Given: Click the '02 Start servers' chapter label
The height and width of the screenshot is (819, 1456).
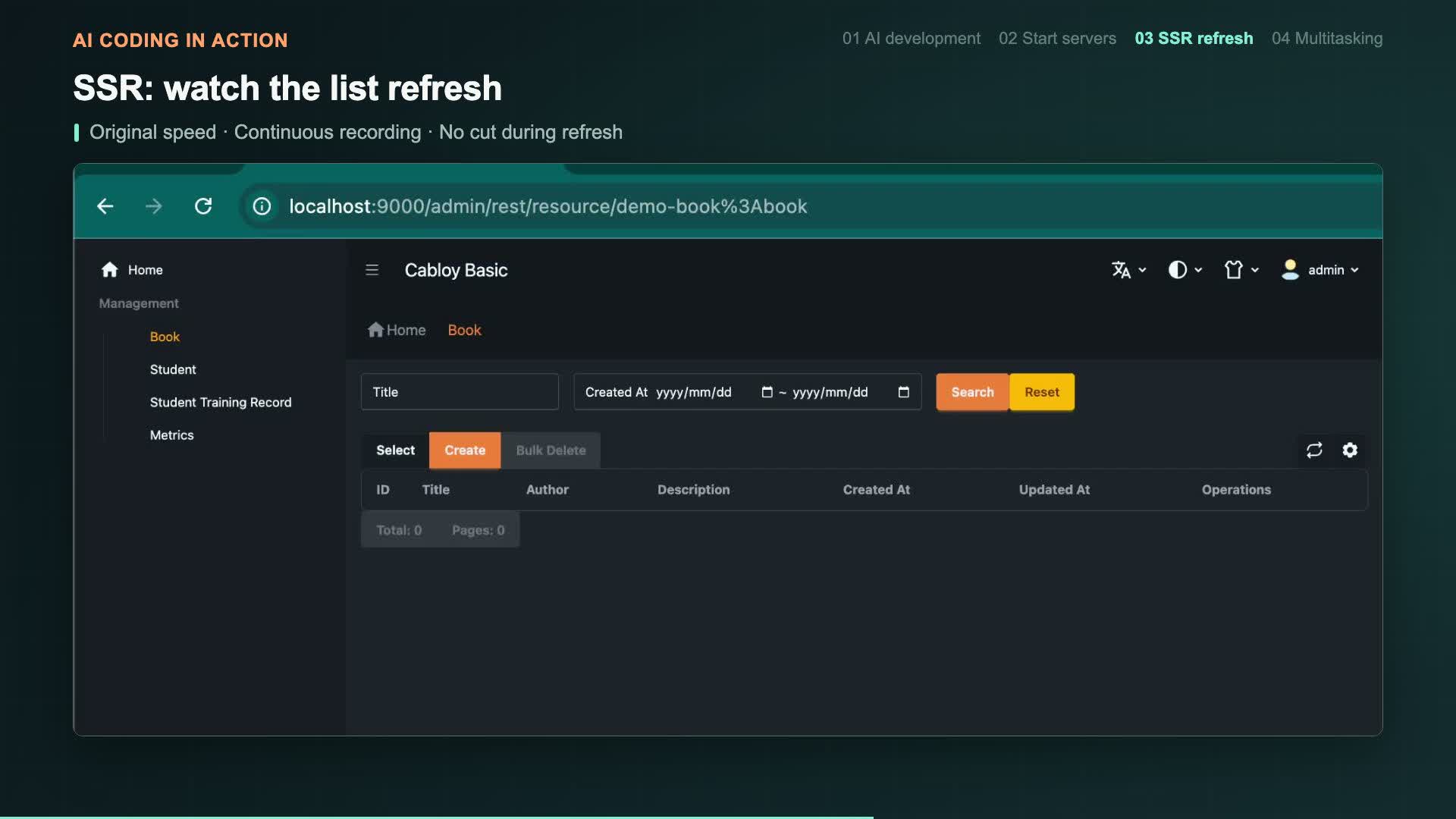Looking at the screenshot, I should tap(1057, 39).
